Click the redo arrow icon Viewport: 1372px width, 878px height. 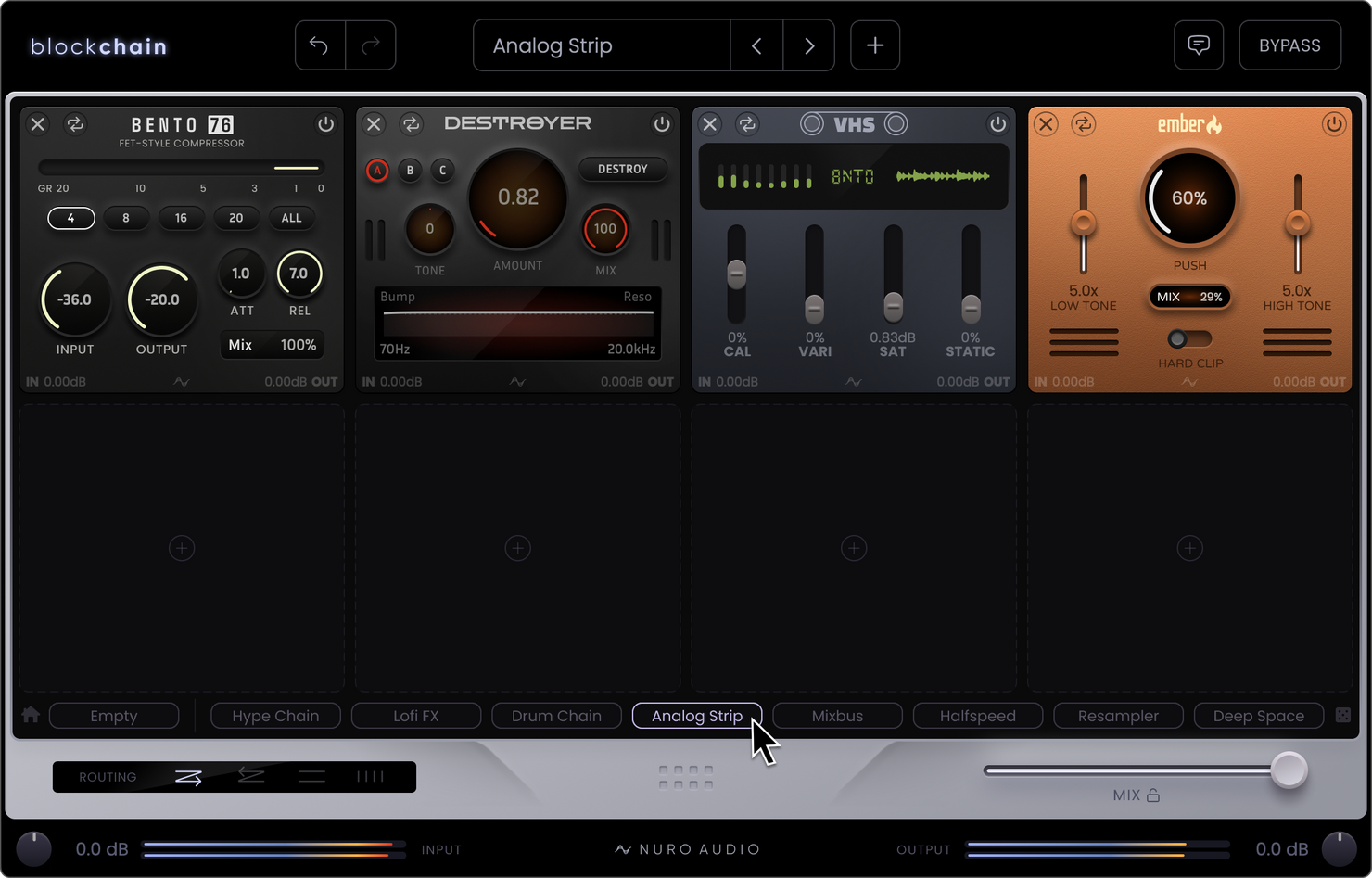(x=371, y=45)
